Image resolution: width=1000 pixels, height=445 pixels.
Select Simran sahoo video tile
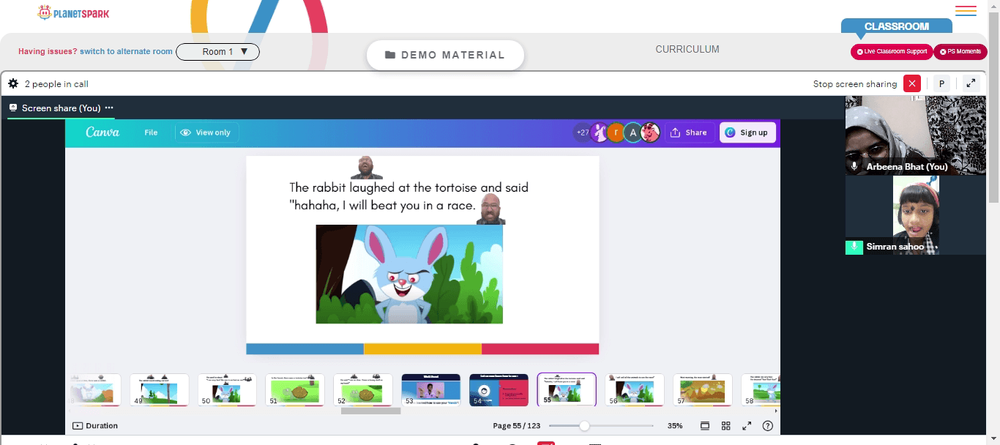pos(915,215)
